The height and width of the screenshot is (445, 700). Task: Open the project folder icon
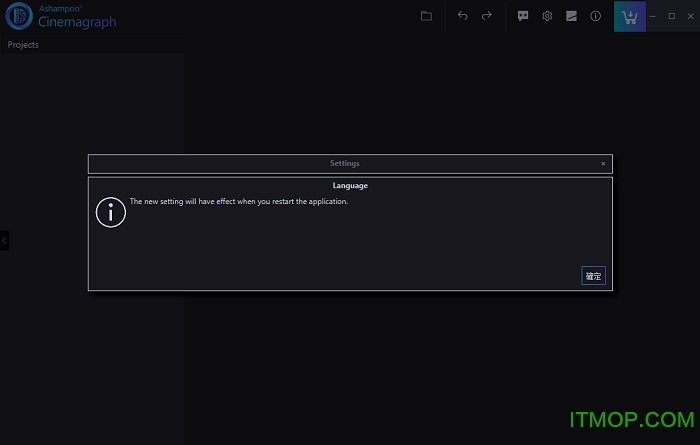coord(426,16)
